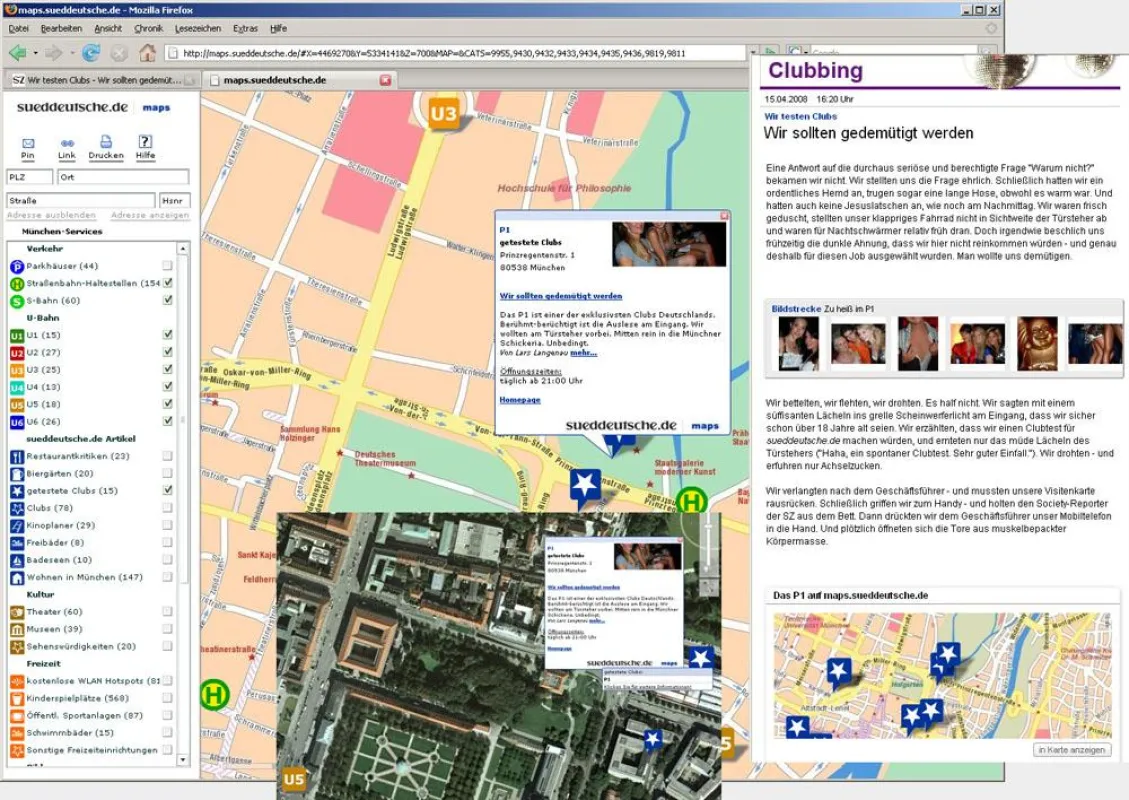This screenshot has width=1129, height=800.
Task: Open the Bearbeiten menu
Action: 61,29
